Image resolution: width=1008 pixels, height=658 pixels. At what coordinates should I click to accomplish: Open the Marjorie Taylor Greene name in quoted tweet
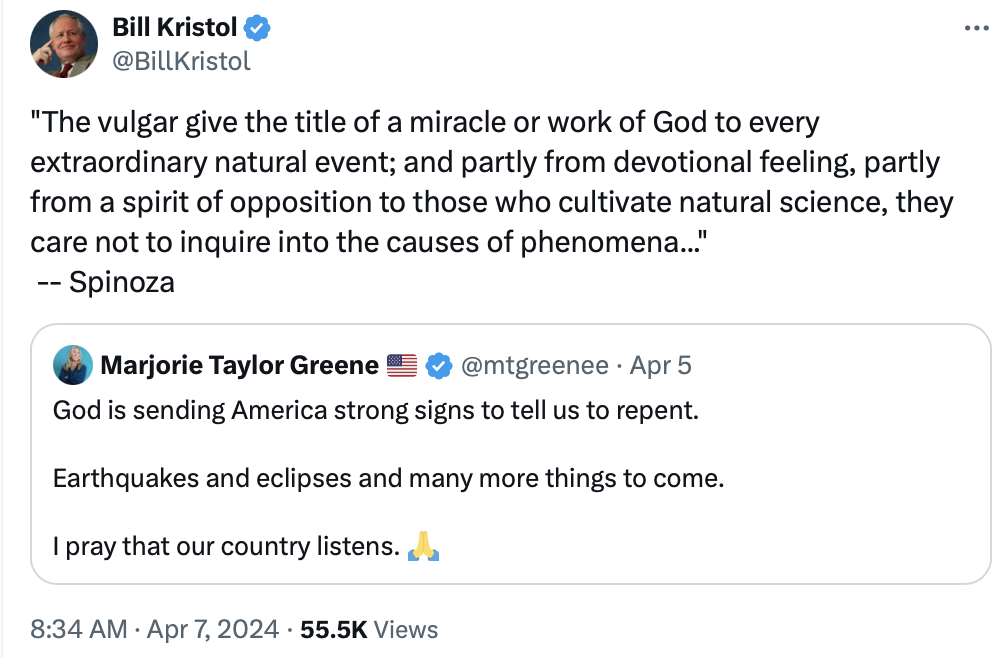click(239, 365)
